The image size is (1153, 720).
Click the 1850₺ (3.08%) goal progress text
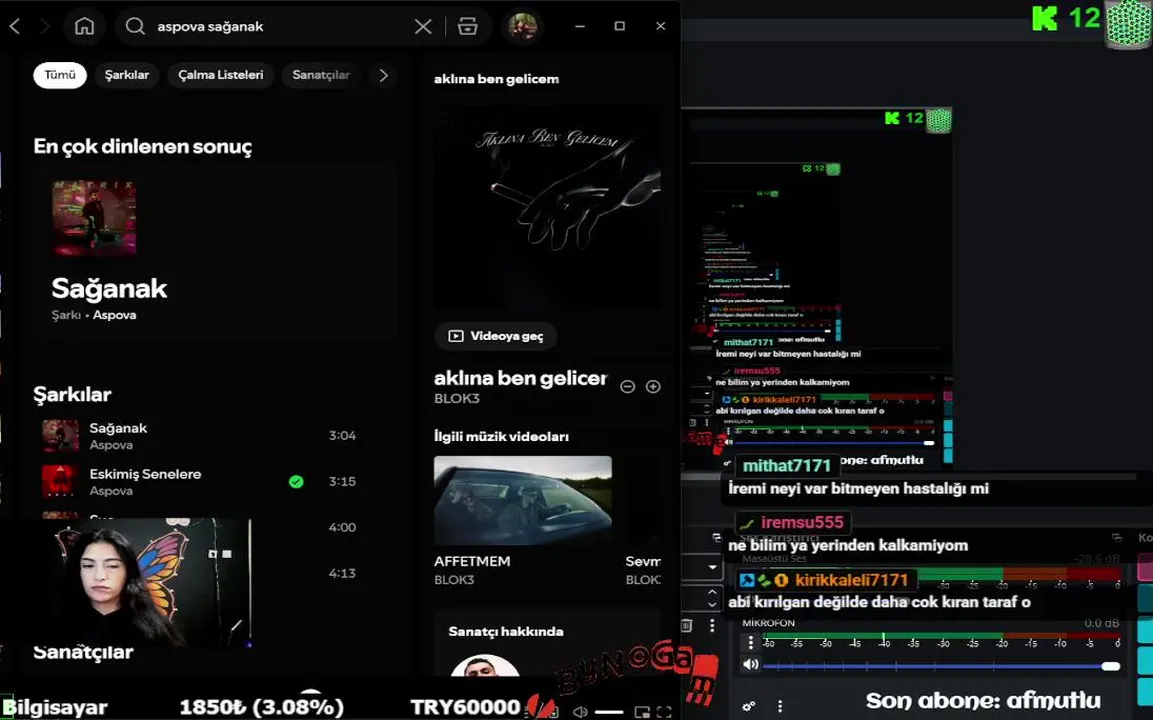tap(261, 707)
